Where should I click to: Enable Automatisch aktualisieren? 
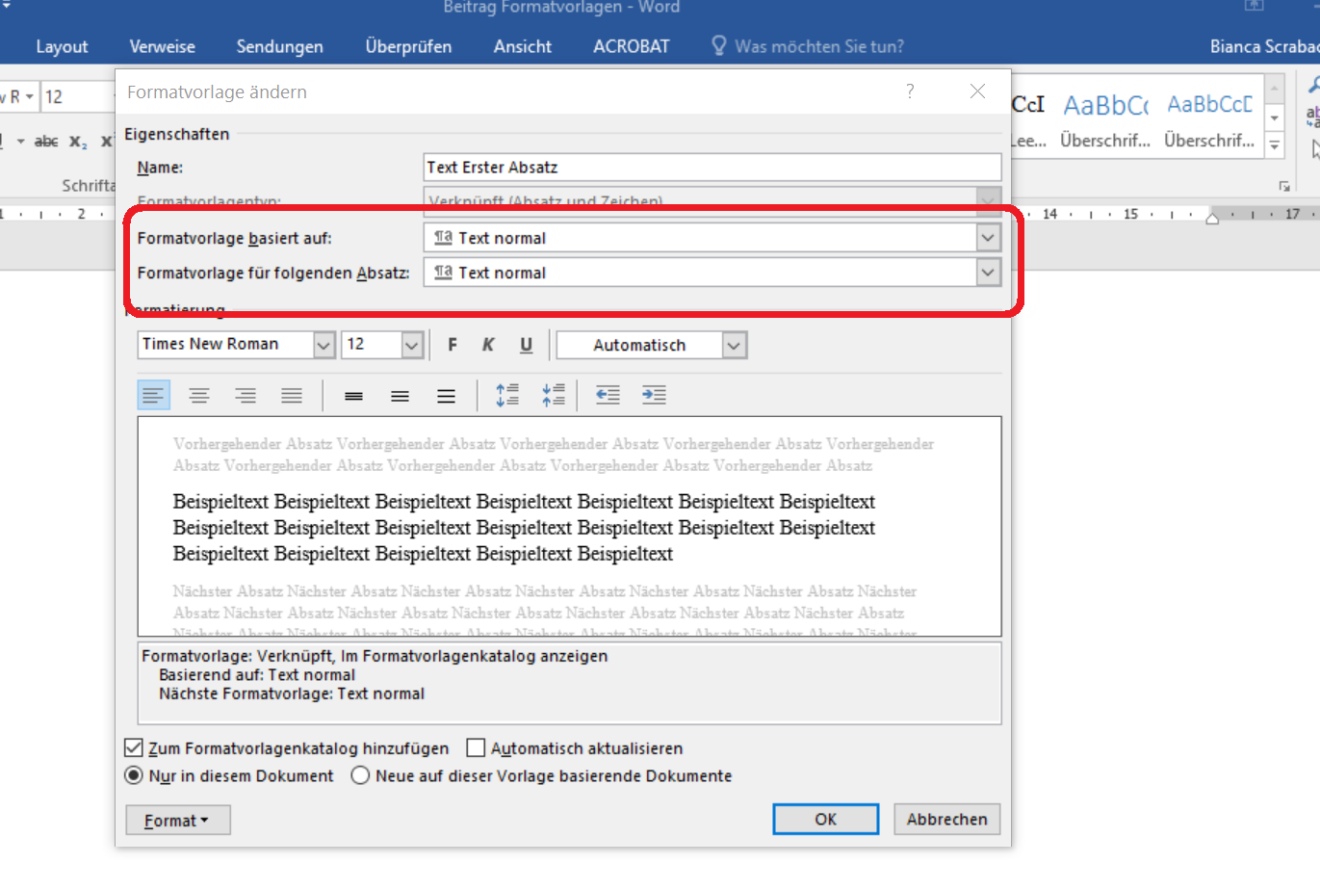(x=475, y=747)
